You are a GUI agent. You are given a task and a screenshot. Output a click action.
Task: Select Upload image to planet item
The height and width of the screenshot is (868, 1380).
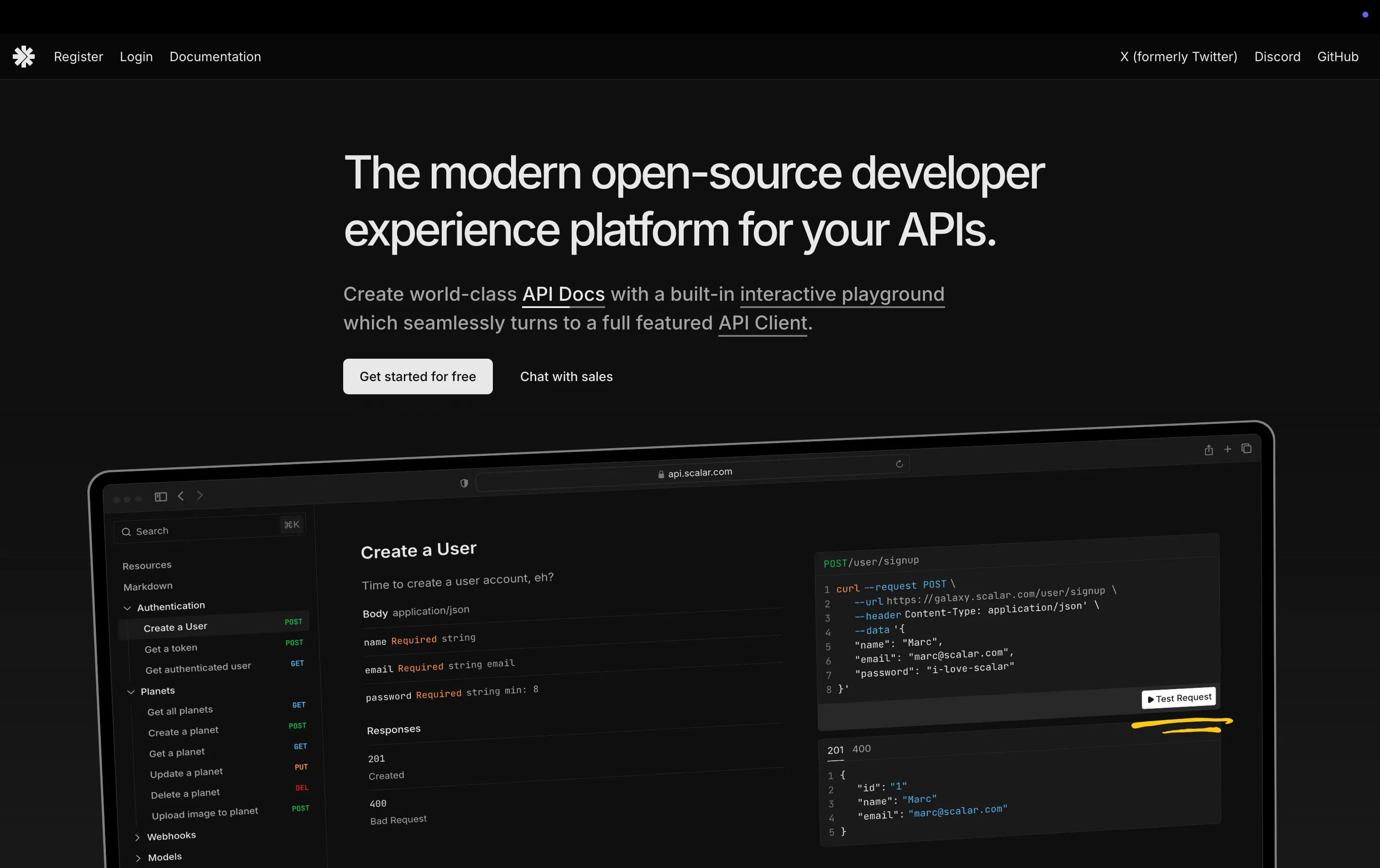pyautogui.click(x=205, y=814)
